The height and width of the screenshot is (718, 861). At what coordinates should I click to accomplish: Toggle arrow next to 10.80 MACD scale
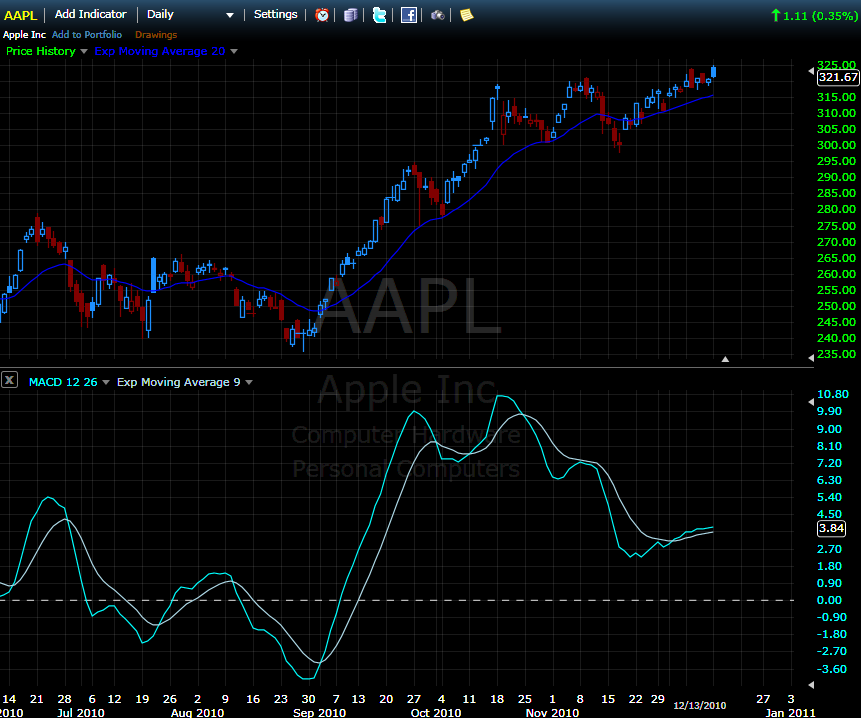(x=811, y=402)
